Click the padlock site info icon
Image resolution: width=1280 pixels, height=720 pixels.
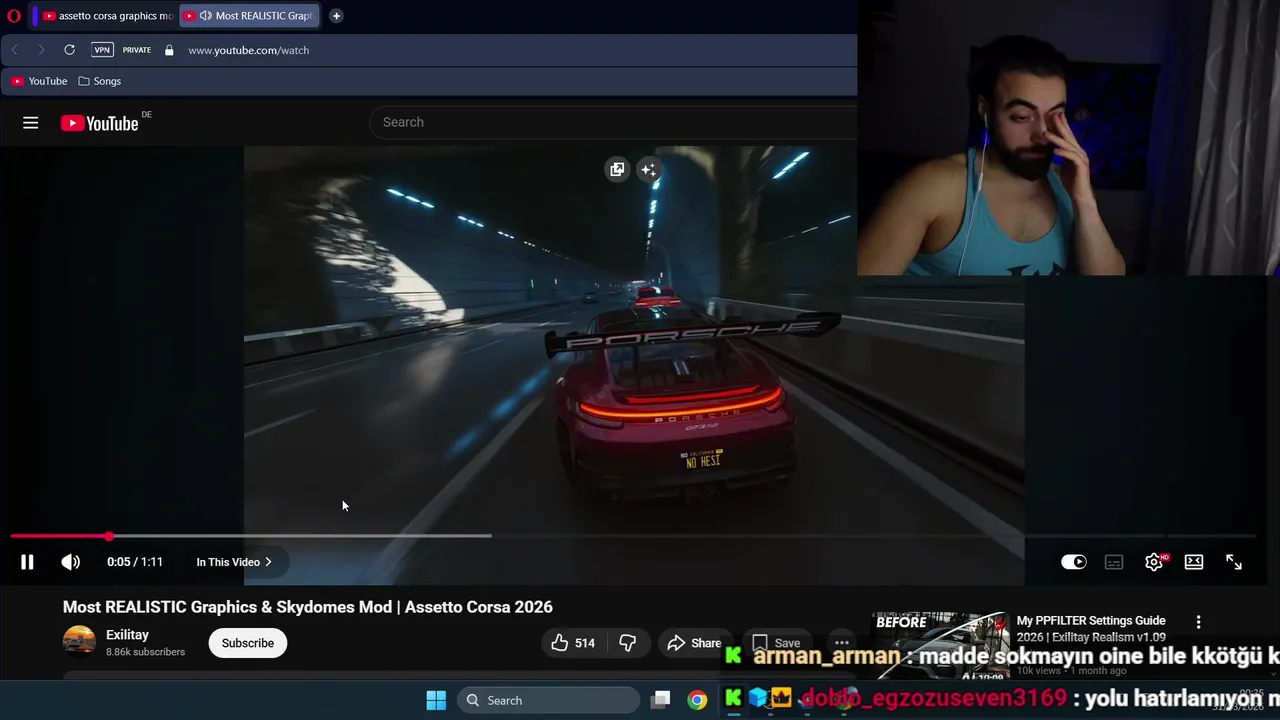pos(169,50)
